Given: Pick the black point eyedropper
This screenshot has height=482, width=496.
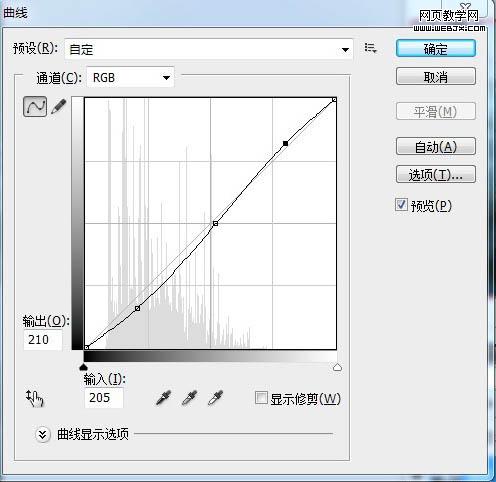Looking at the screenshot, I should 163,398.
